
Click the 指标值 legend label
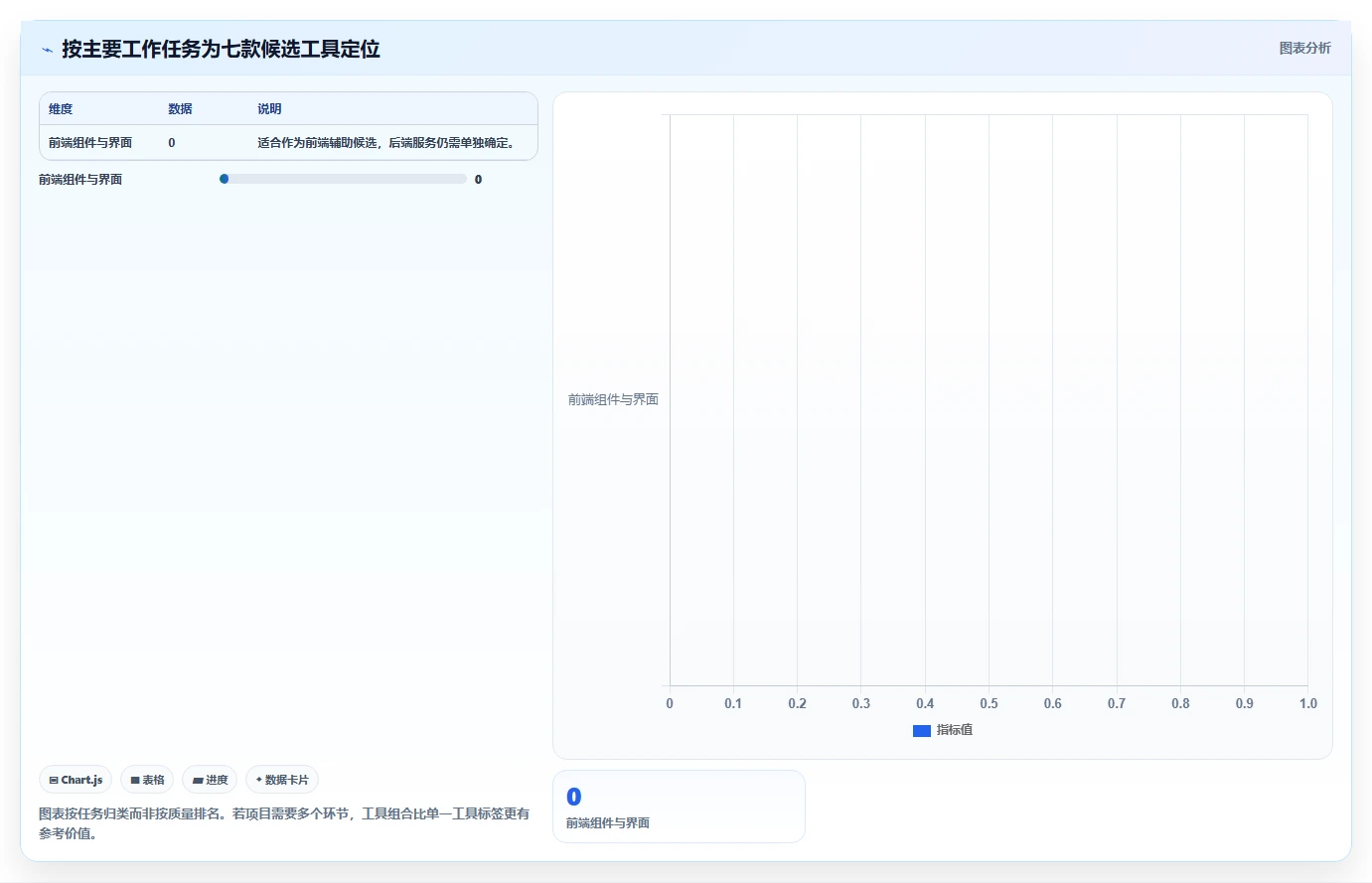[955, 730]
